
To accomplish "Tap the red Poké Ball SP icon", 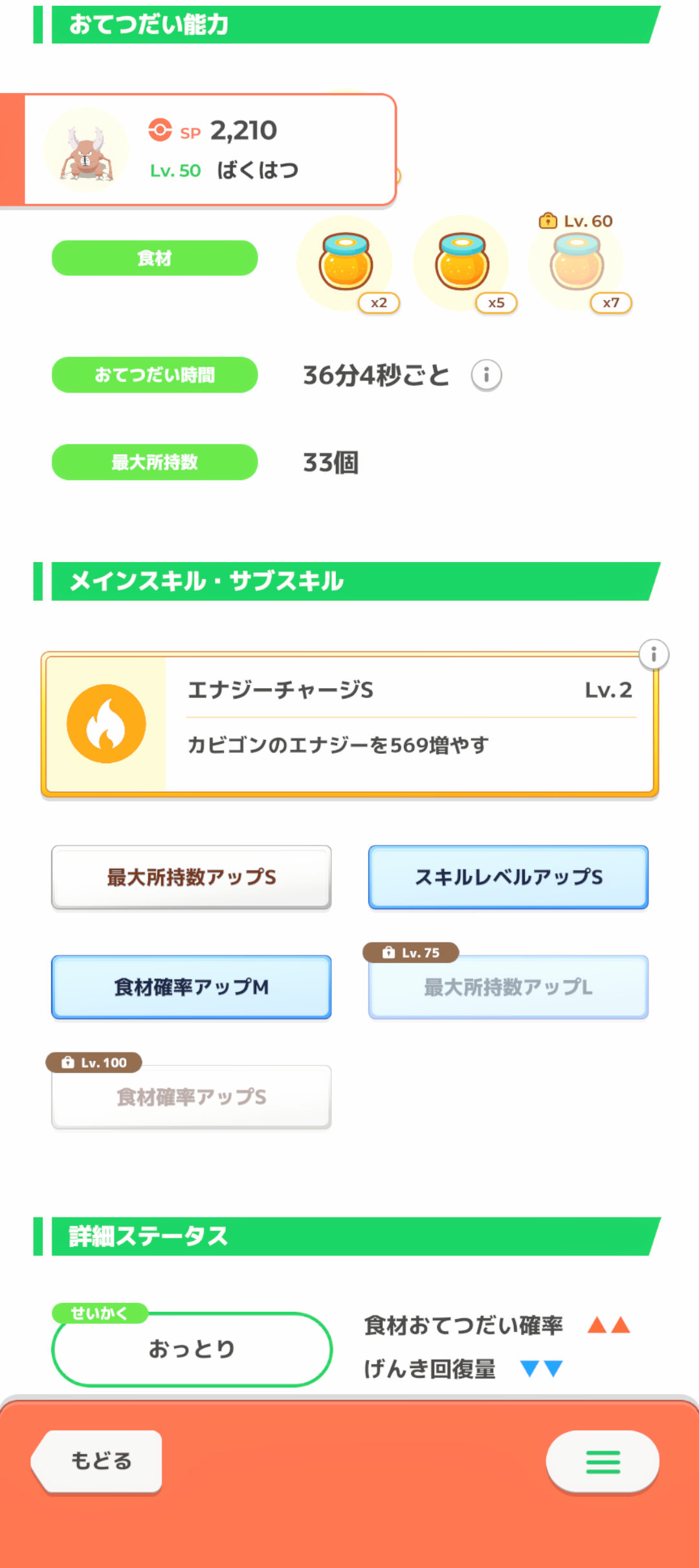I will [160, 130].
